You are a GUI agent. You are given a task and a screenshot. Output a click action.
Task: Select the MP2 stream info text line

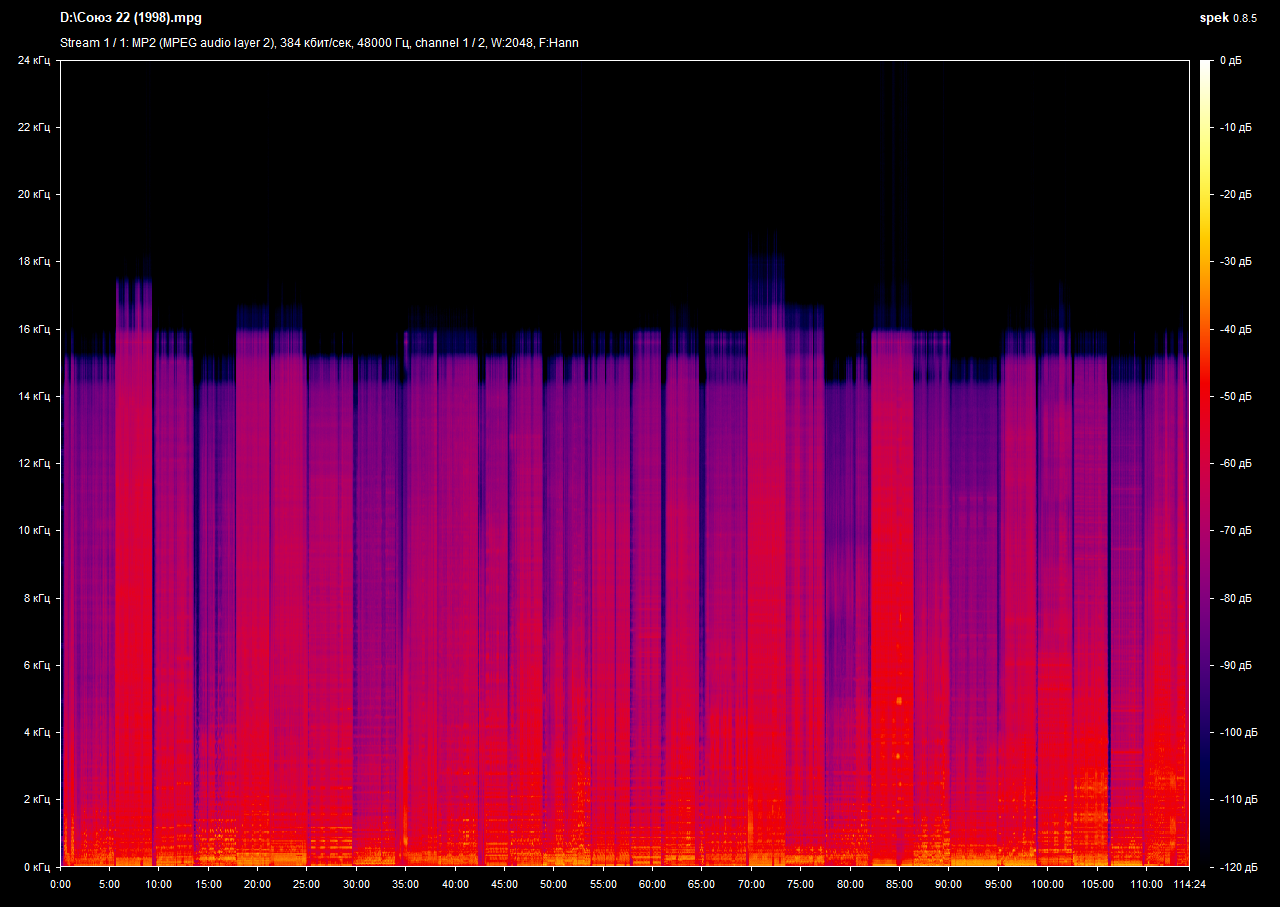point(319,43)
